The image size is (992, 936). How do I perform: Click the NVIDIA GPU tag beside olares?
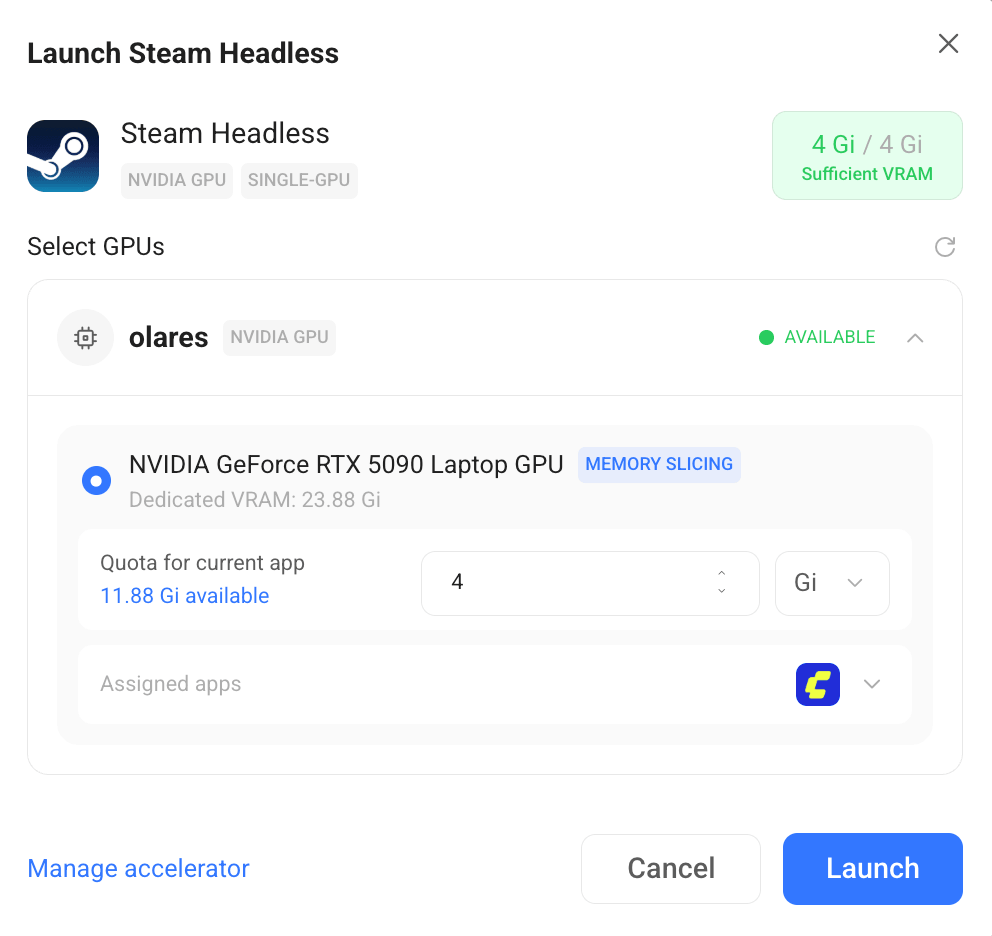coord(279,337)
